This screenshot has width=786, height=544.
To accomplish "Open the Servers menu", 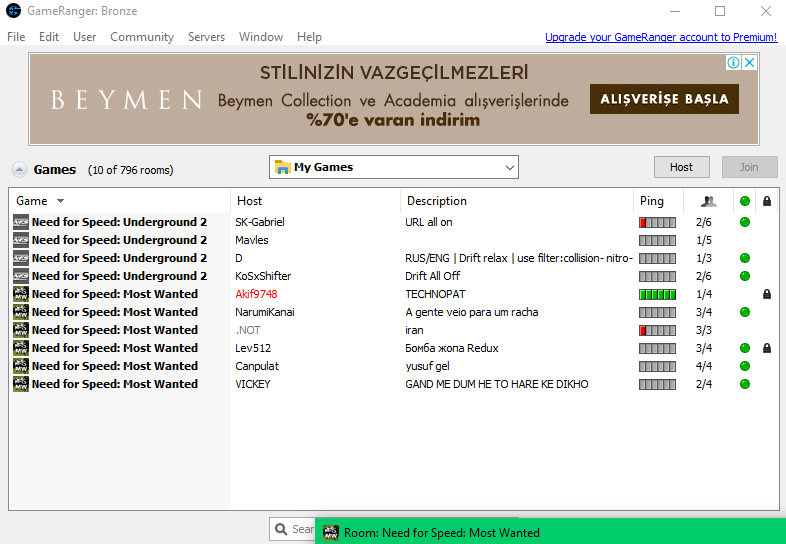I will point(206,37).
